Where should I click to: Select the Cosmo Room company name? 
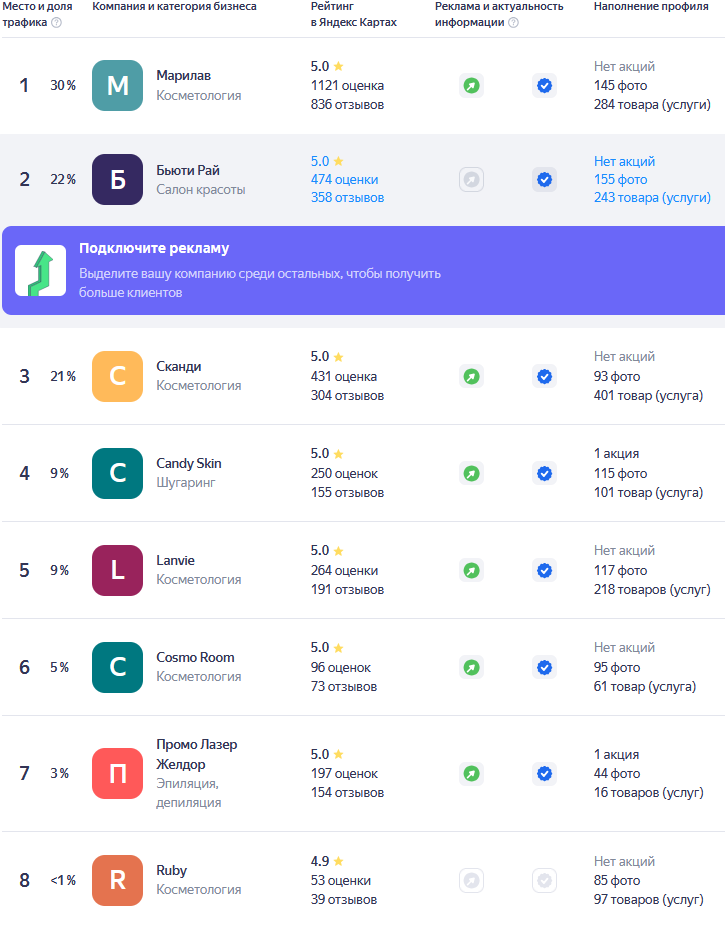pyautogui.click(x=195, y=658)
